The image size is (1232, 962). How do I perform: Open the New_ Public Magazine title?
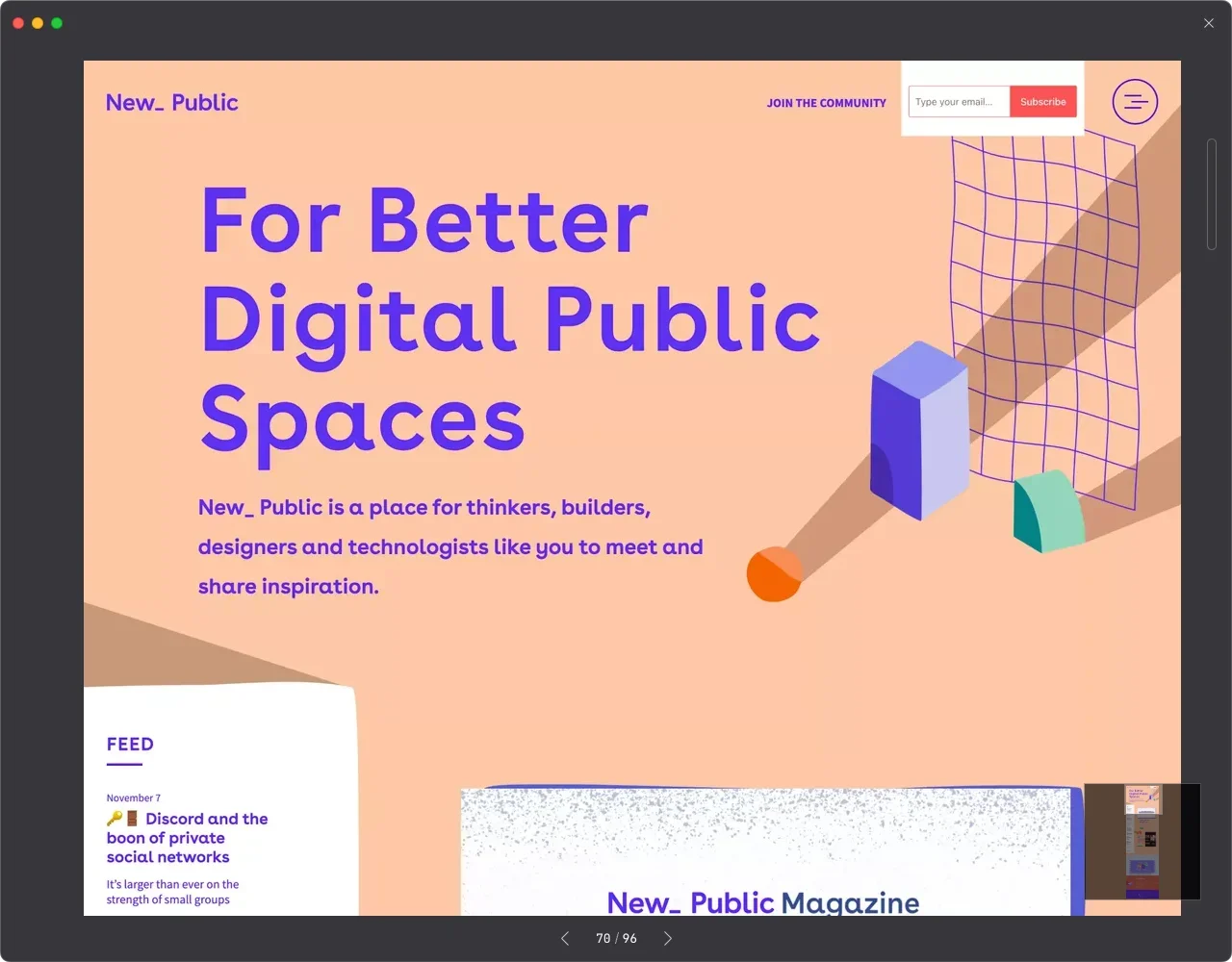(x=762, y=901)
